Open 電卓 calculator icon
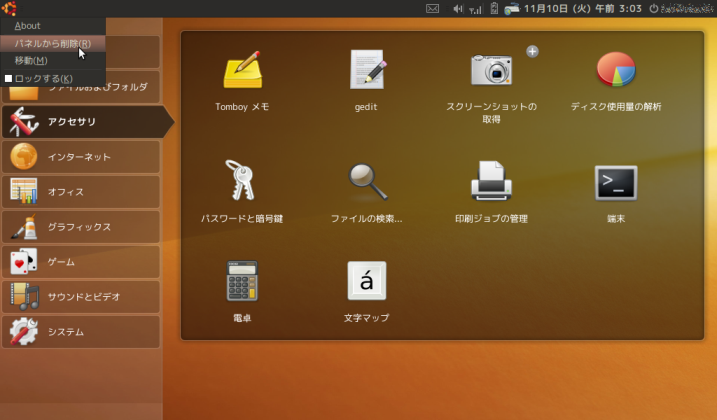 242,281
